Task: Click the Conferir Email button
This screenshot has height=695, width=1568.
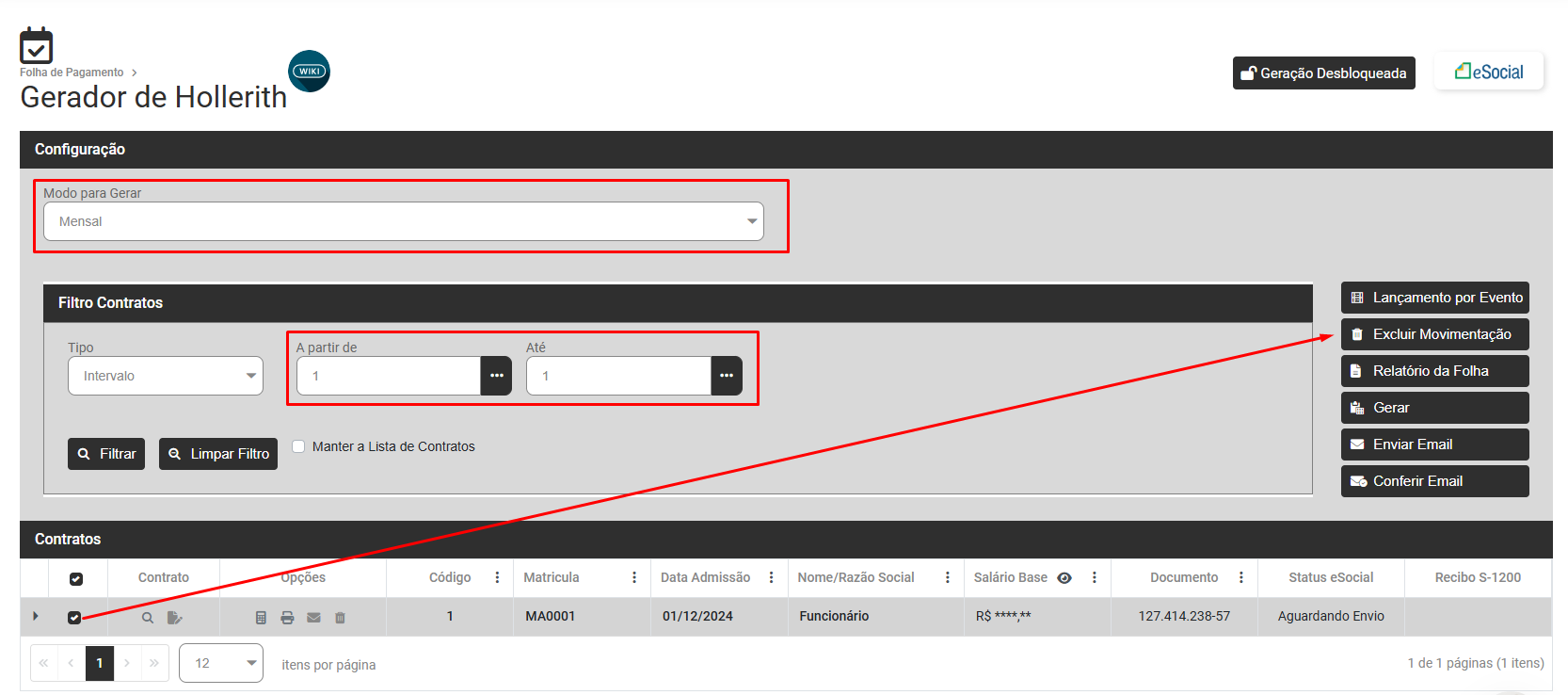Action: [x=1434, y=481]
